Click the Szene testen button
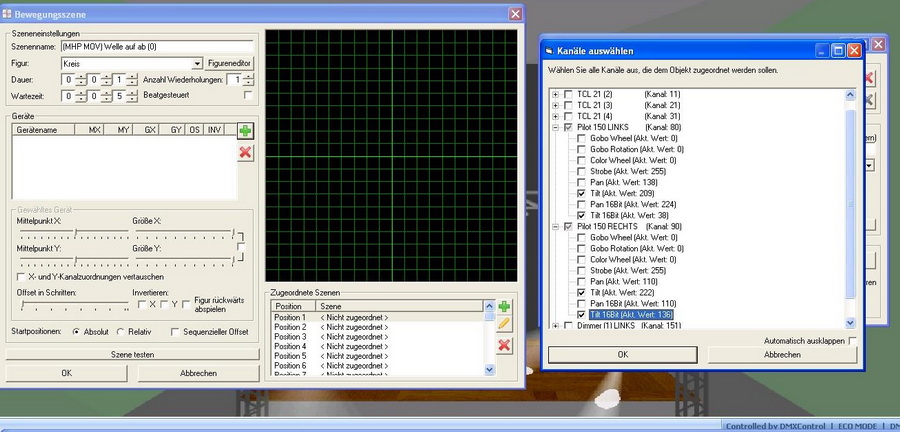 point(130,356)
